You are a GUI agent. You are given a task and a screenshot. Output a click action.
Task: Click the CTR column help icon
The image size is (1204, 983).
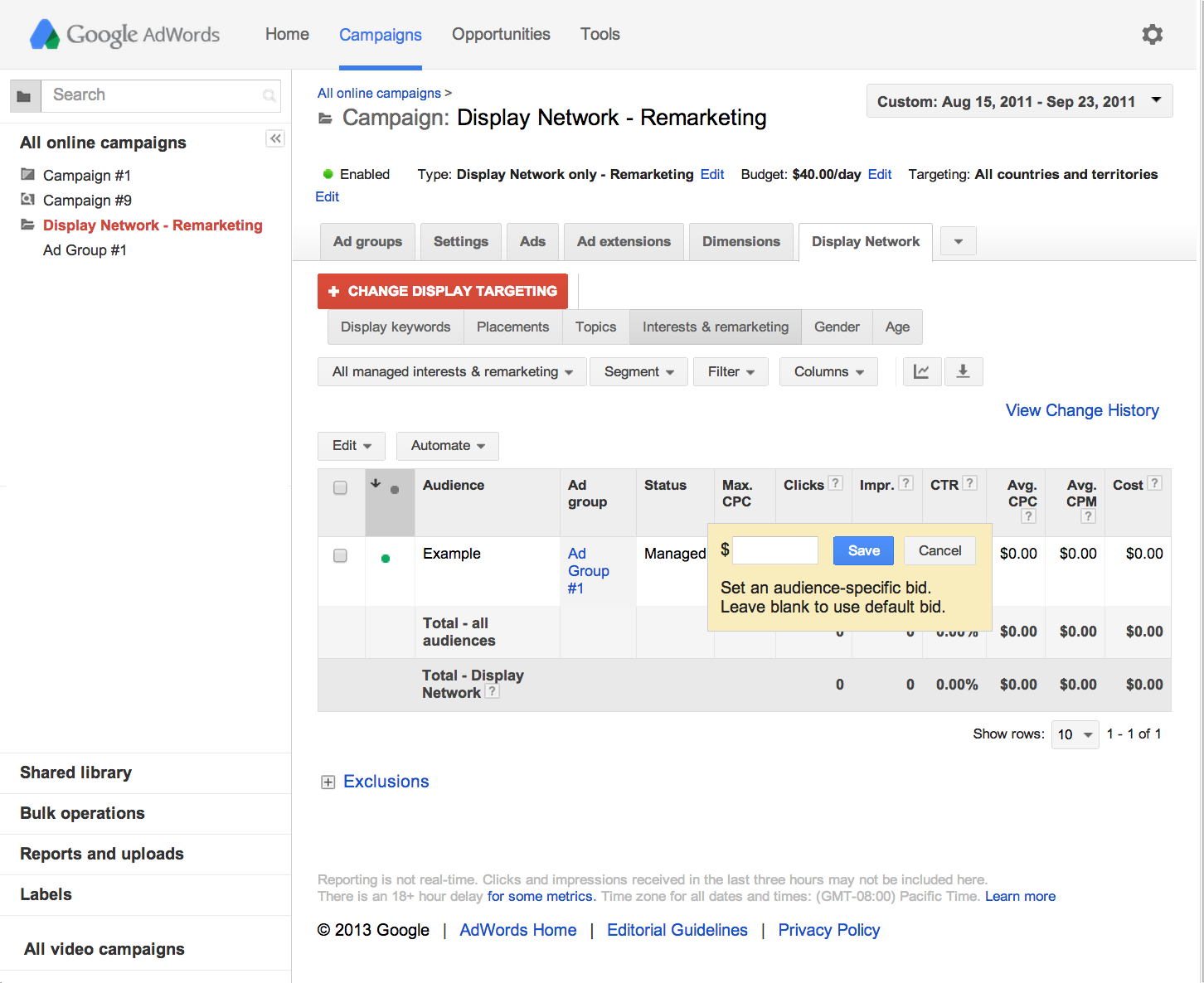tap(969, 483)
